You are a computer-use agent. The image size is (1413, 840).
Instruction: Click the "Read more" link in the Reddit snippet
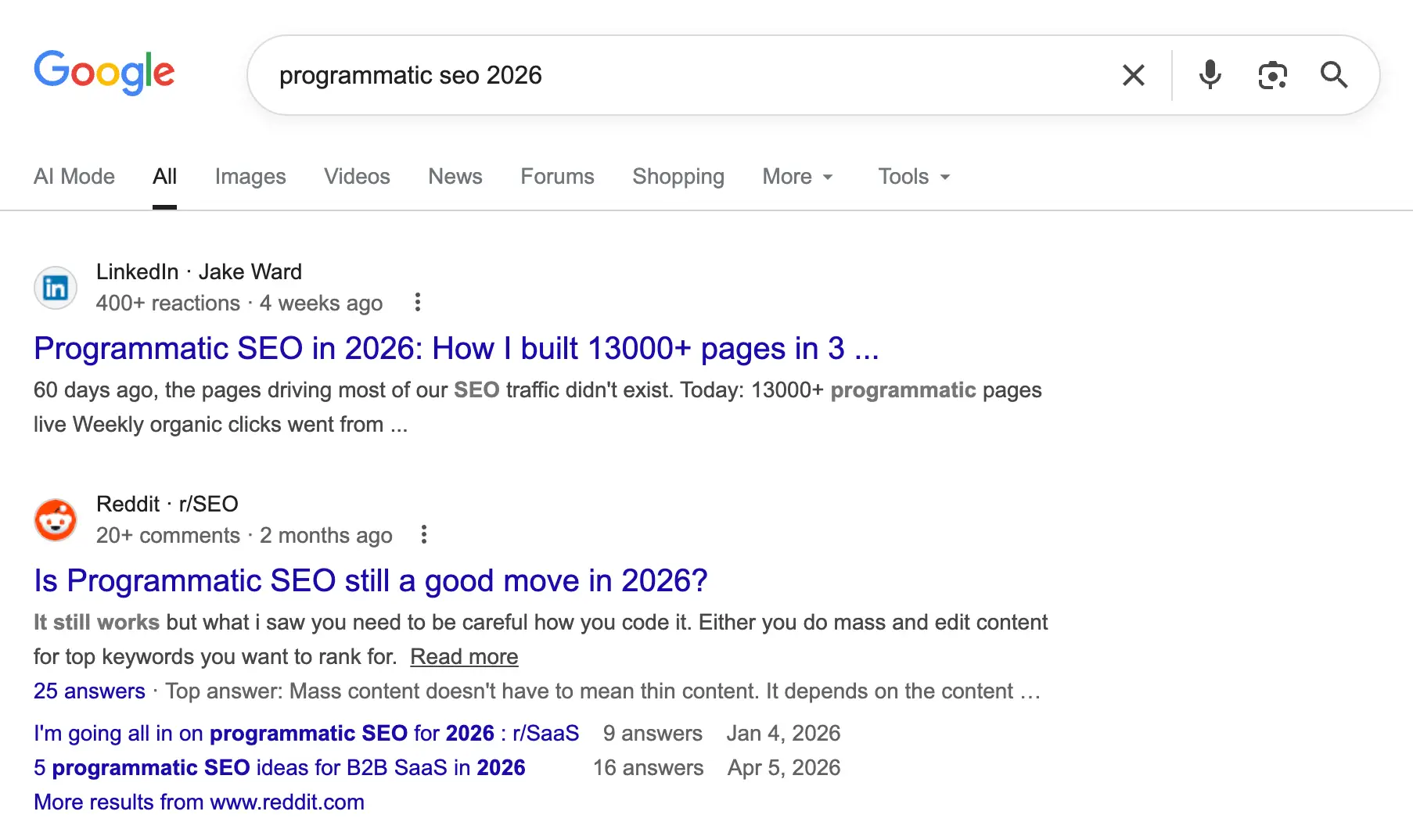pyautogui.click(x=464, y=657)
